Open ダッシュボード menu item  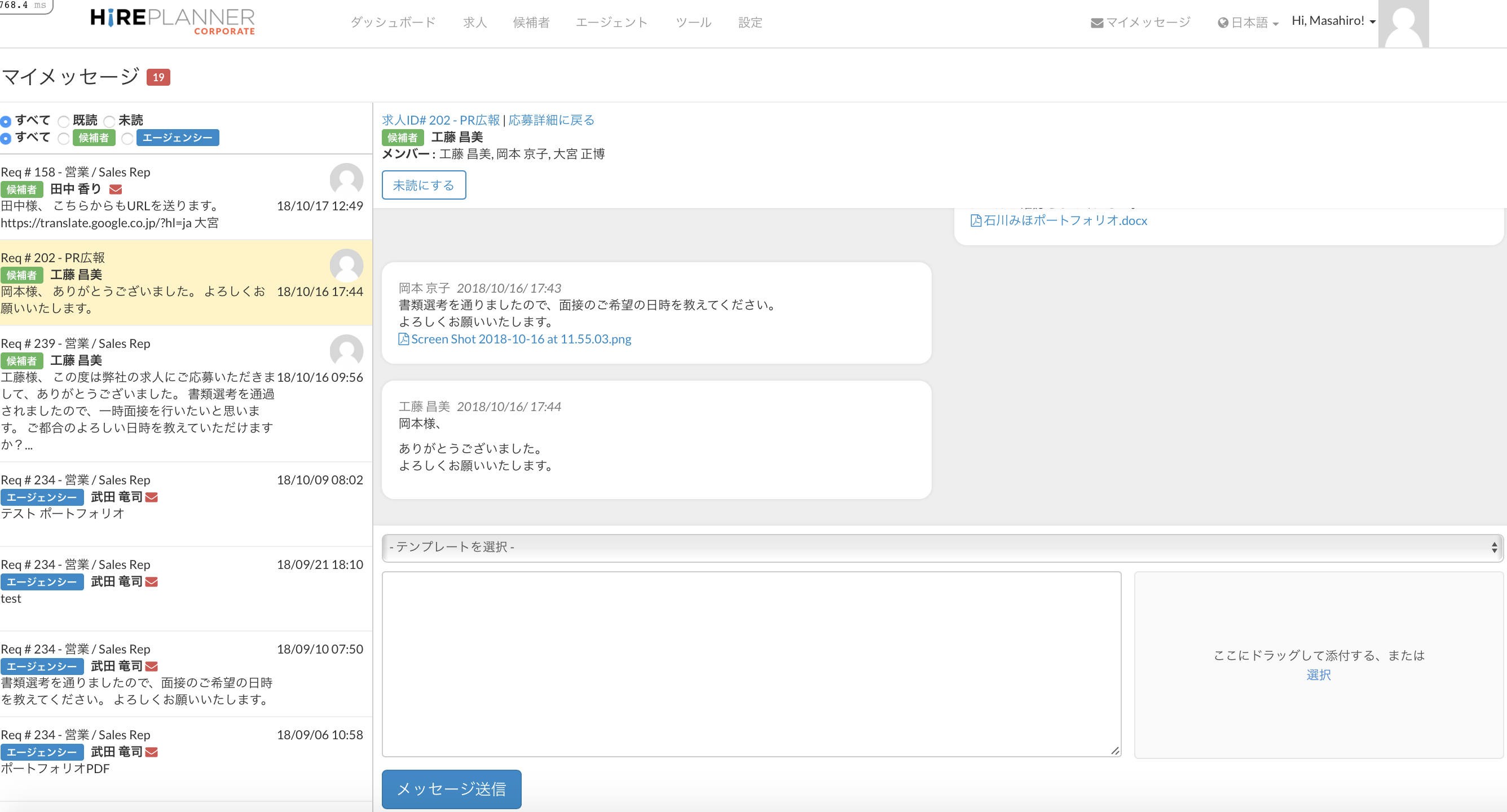click(393, 22)
